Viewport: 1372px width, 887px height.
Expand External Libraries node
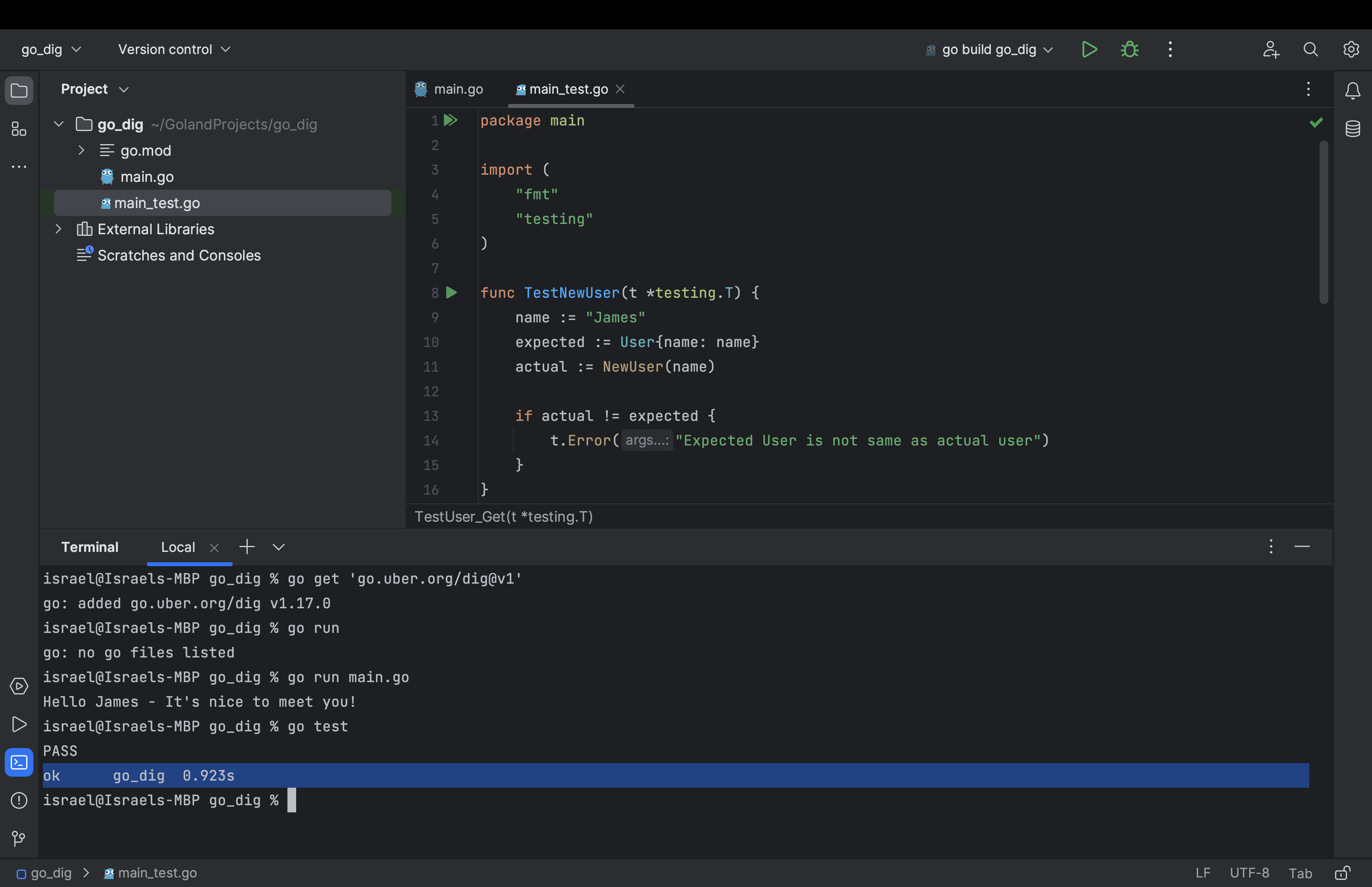click(58, 229)
